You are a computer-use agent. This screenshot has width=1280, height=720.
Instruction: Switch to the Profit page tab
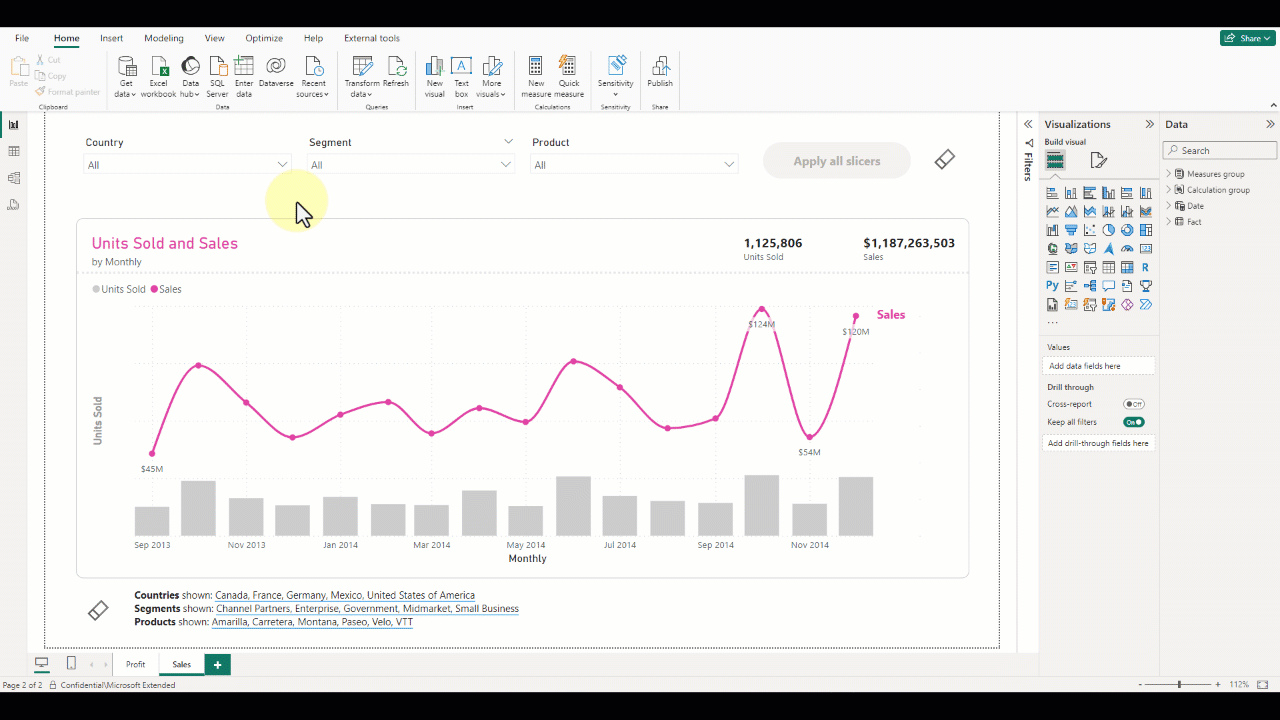point(135,664)
